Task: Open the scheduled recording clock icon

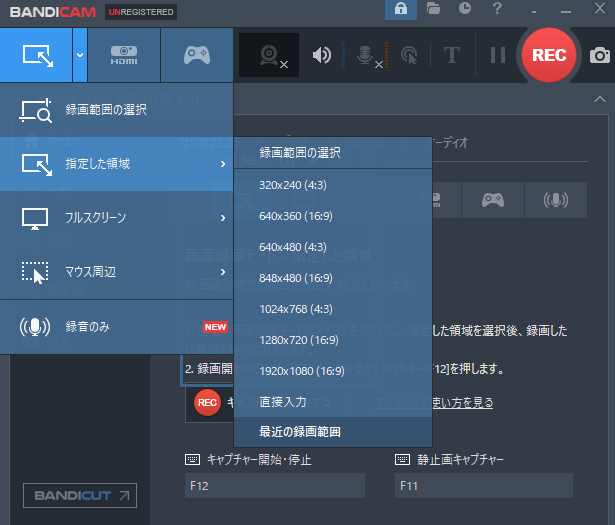Action: [465, 8]
